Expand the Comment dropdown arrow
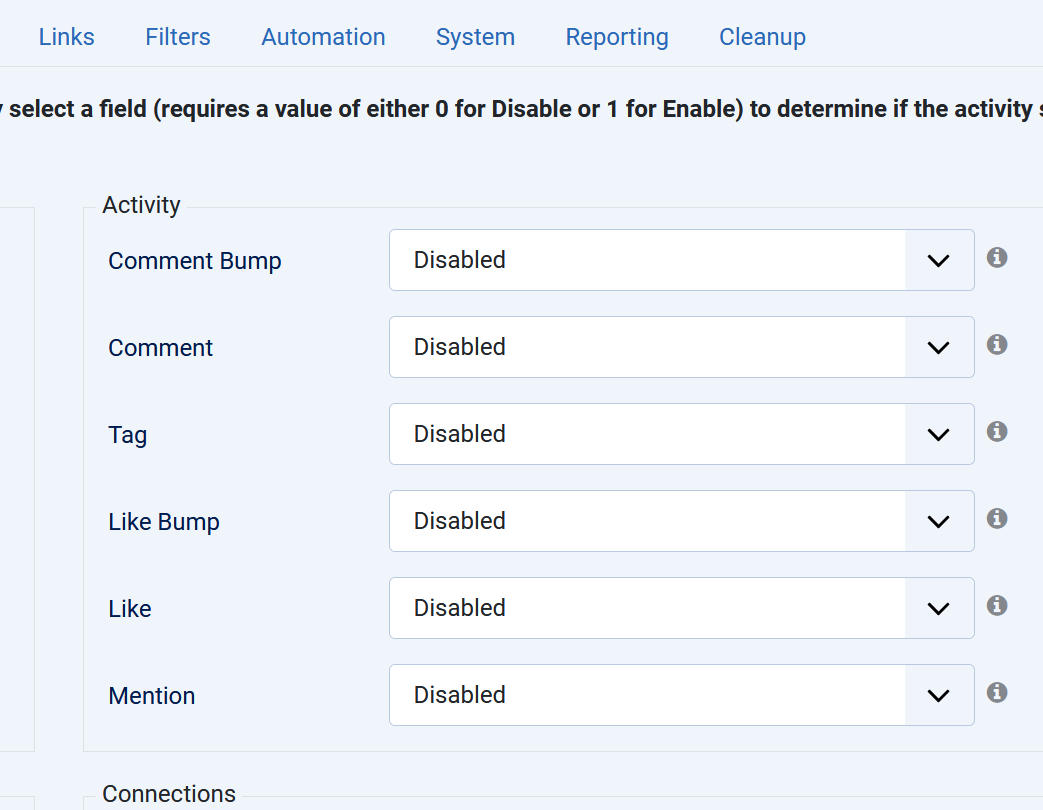 (x=938, y=348)
